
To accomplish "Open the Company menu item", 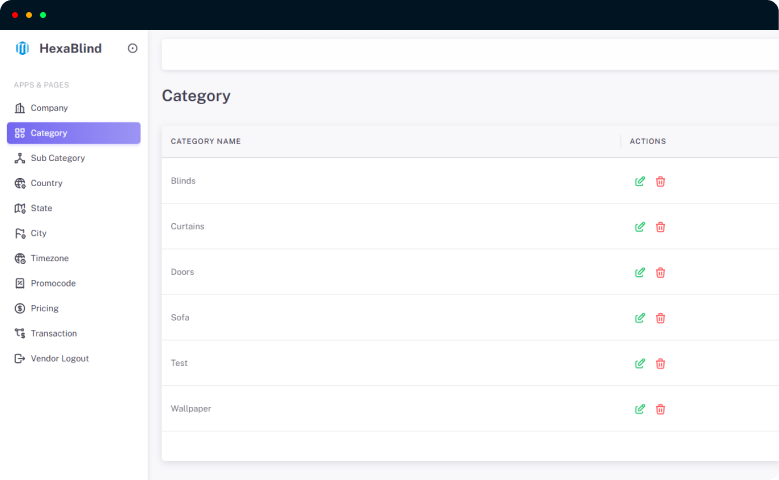I will [x=49, y=108].
